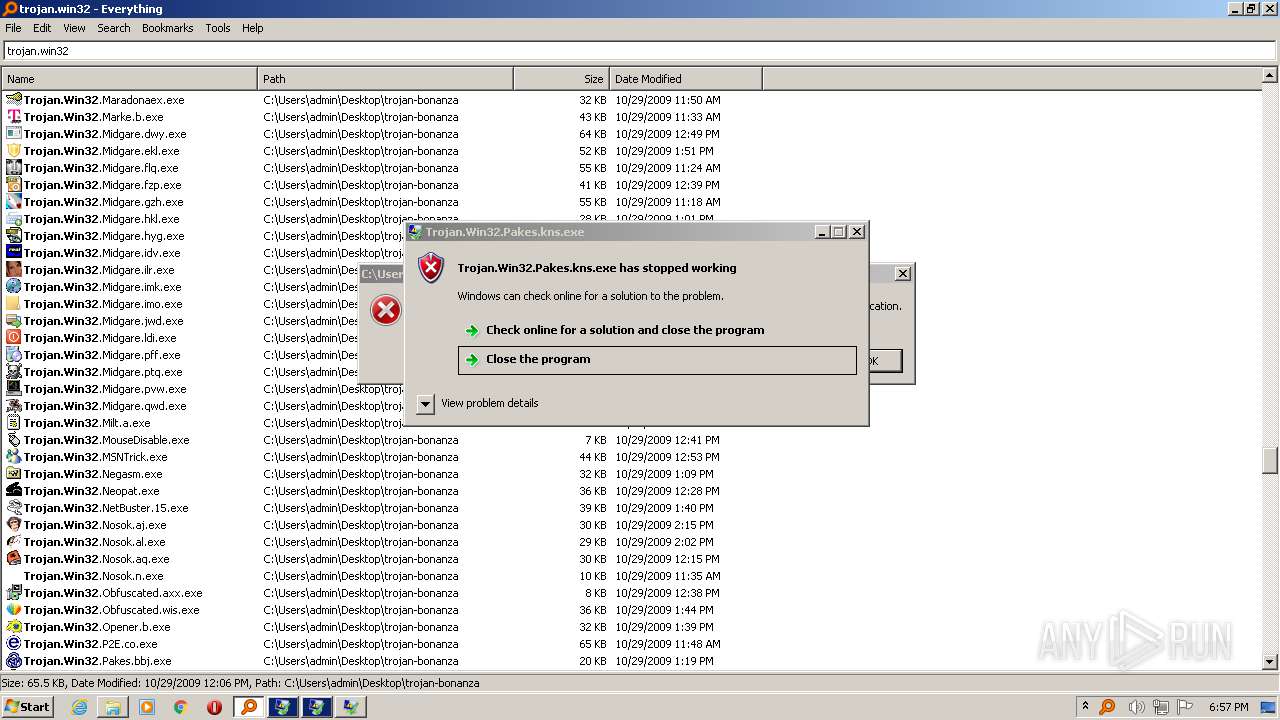Select the Trojan.Win32.Obfuscated.axx.exe file row
This screenshot has width=1280, height=720.
click(x=380, y=593)
